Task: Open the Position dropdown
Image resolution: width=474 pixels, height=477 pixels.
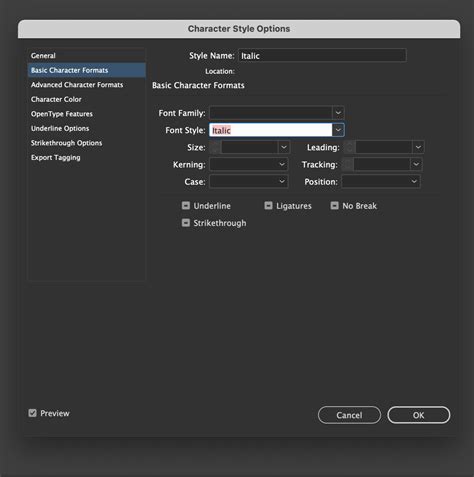Action: 381,182
